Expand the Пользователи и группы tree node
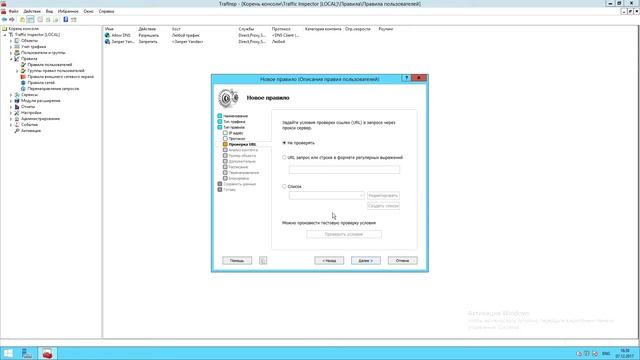Viewport: 640px width, 360px height. coord(11,53)
